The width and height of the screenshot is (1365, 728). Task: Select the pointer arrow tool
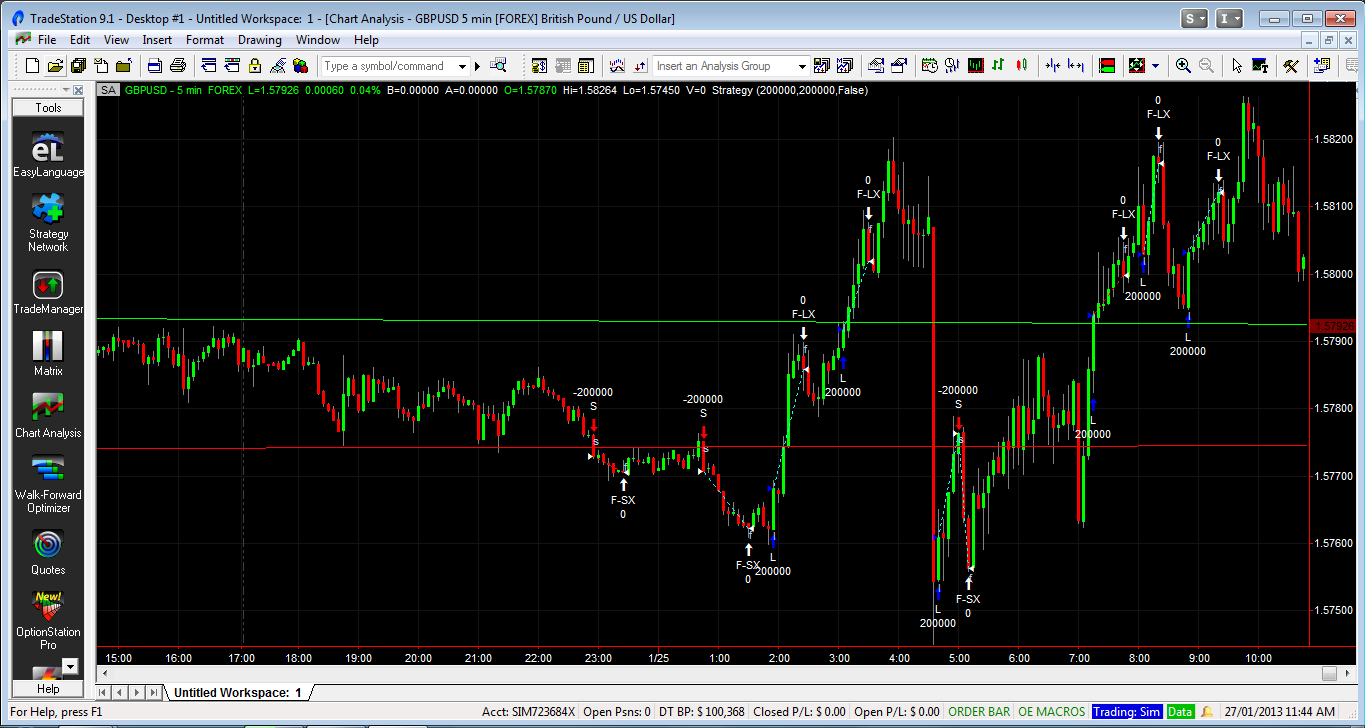coord(1237,66)
